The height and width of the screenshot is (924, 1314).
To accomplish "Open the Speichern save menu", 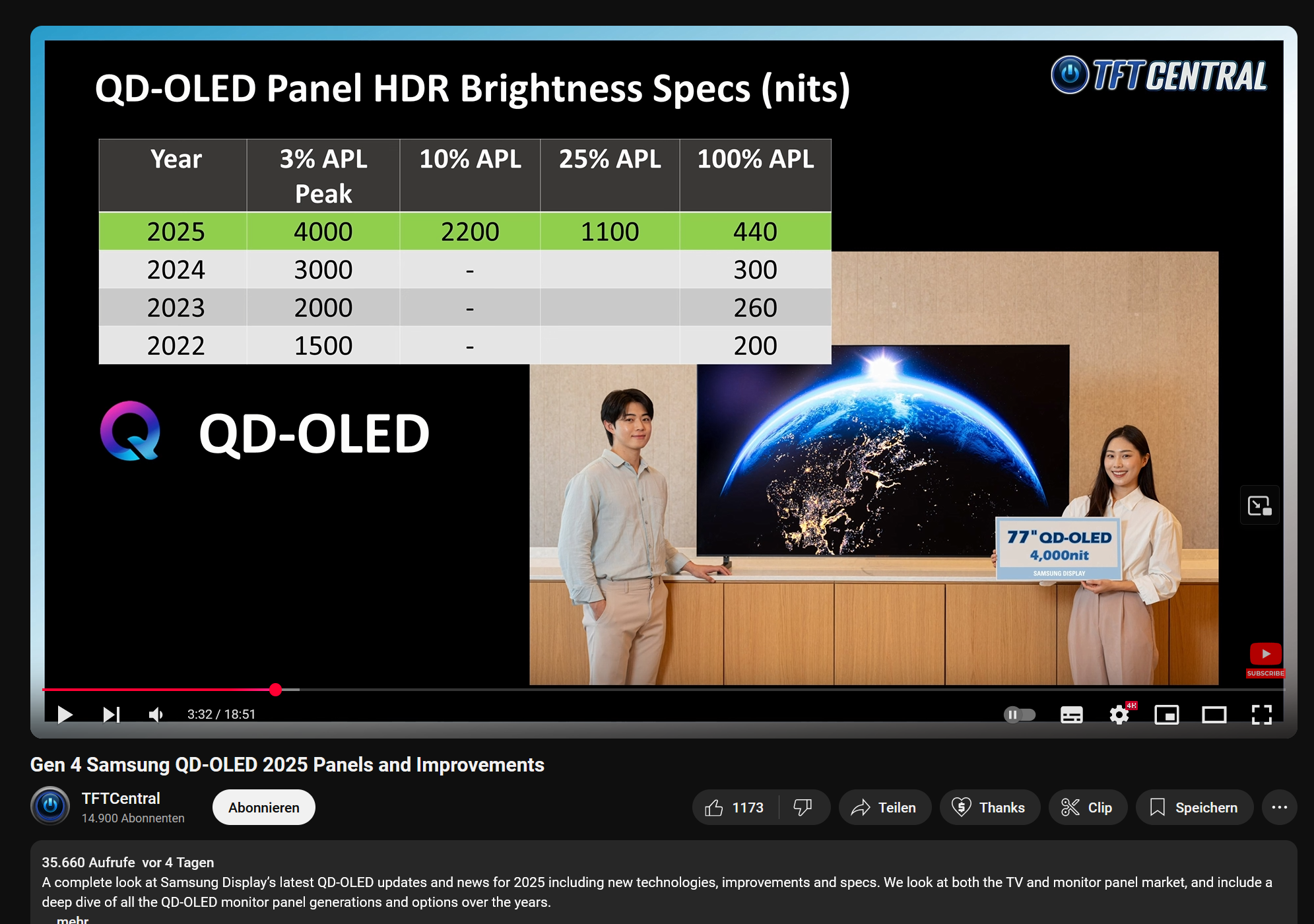I will (x=1194, y=807).
